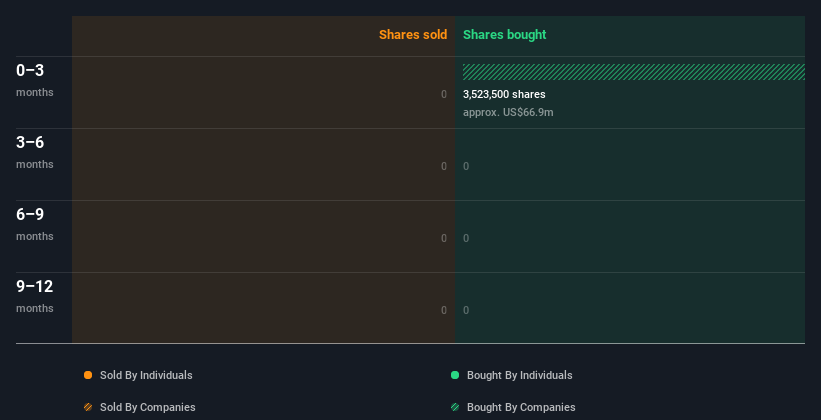Click the 3,523,500 shares value

point(504,94)
